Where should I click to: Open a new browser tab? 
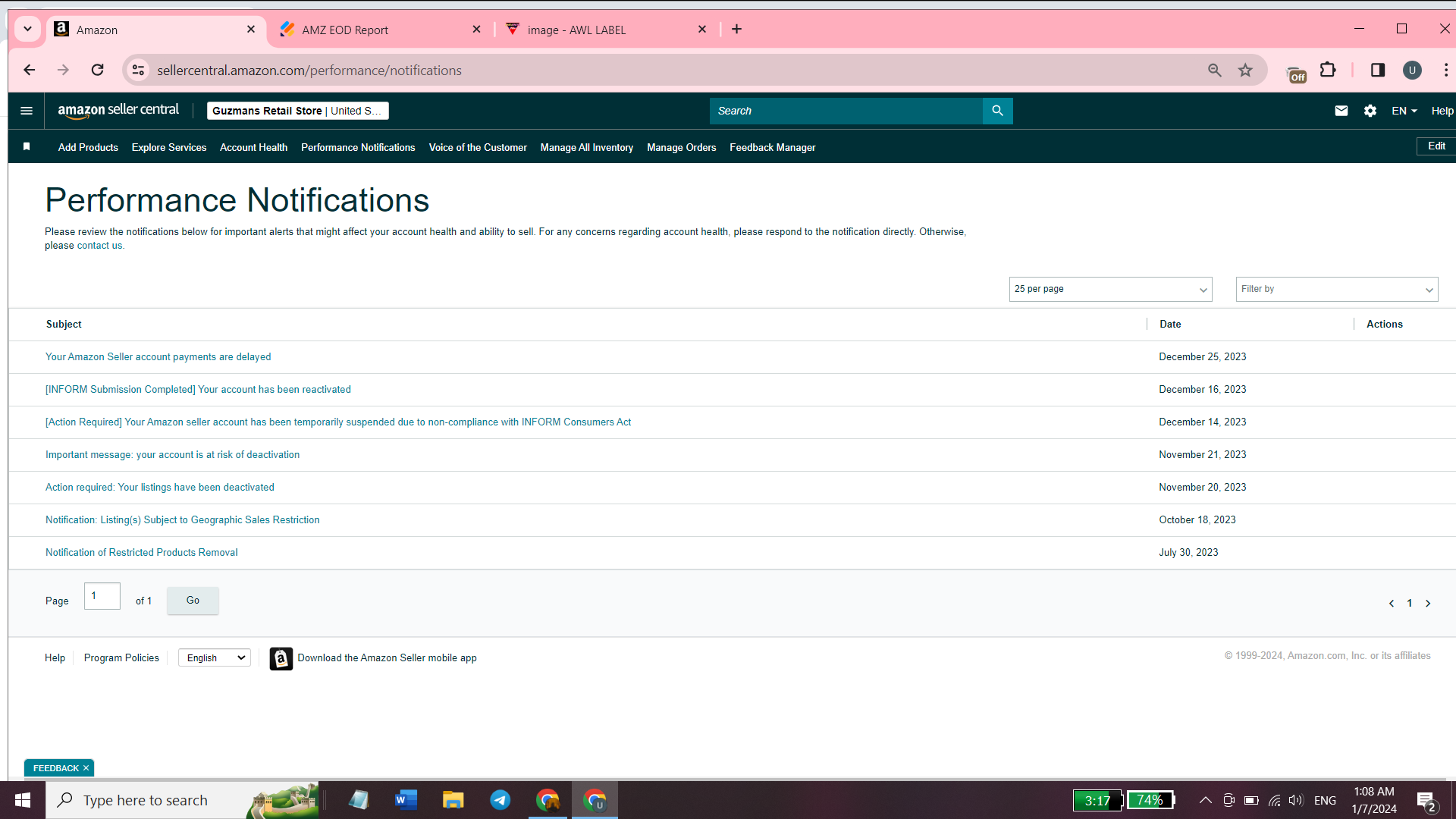click(736, 29)
